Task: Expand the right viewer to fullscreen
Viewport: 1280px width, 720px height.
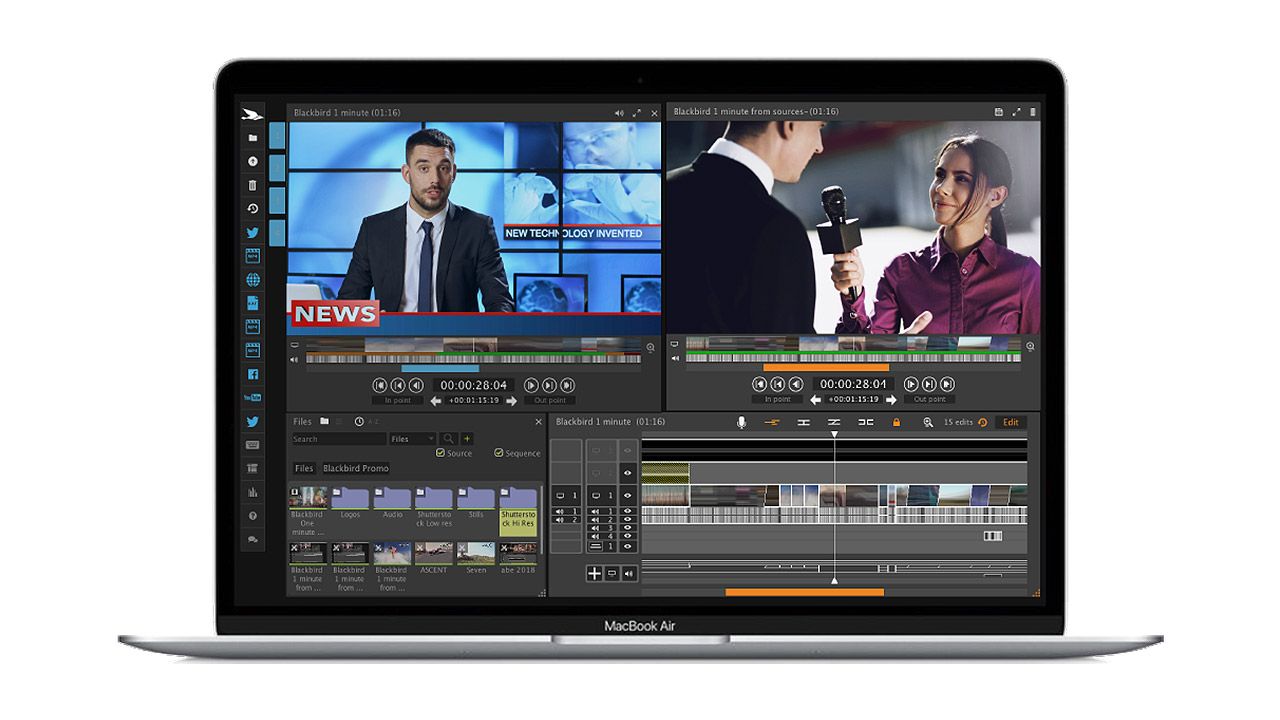Action: (1016, 112)
